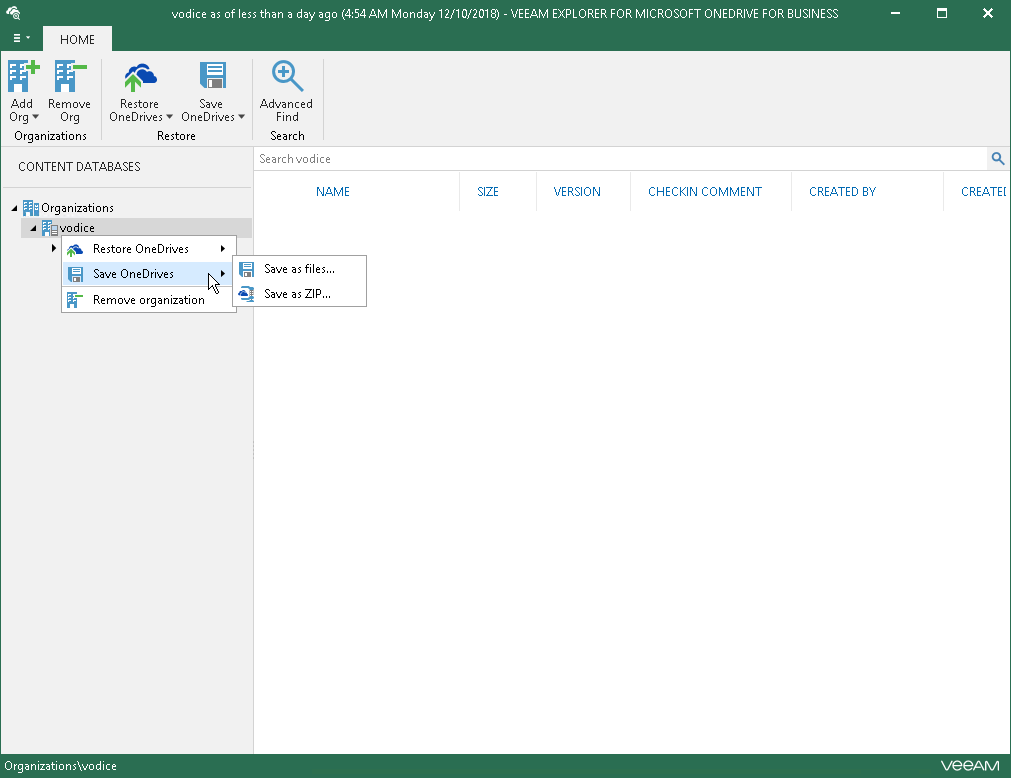
Task: Open the Add Org dropdown arrow
Action: (35, 117)
